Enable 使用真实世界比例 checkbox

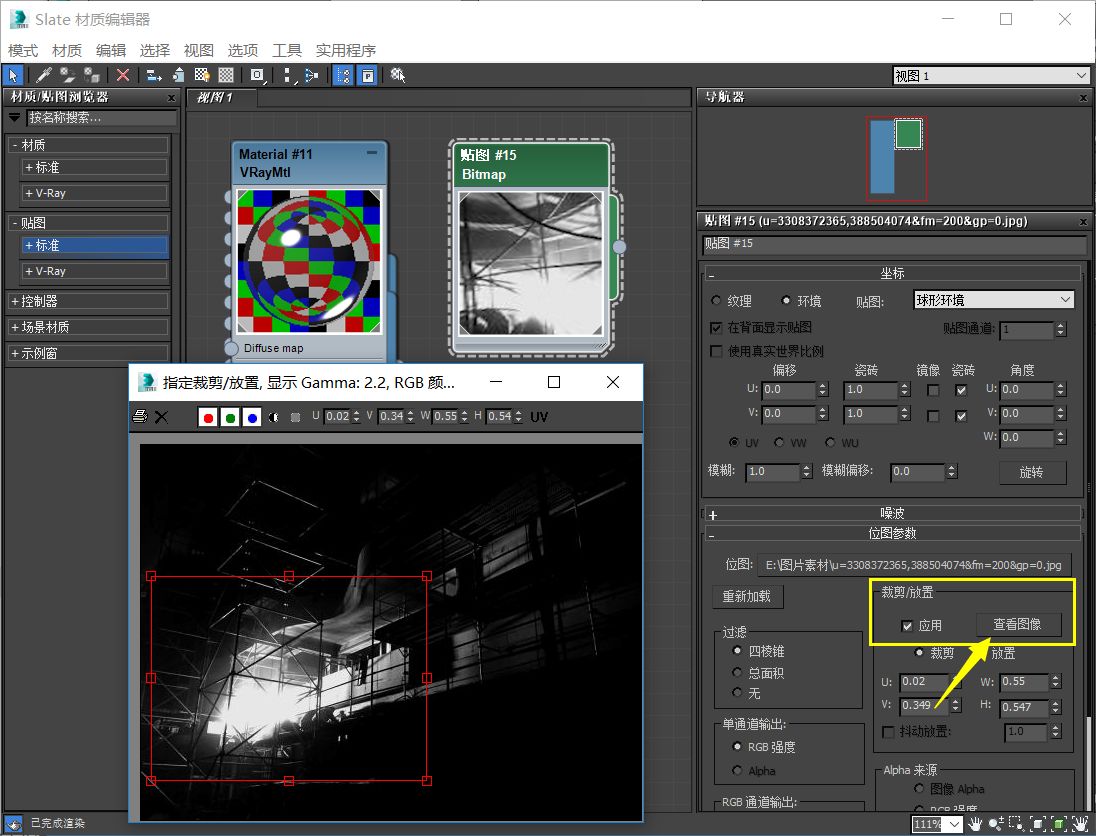[716, 351]
